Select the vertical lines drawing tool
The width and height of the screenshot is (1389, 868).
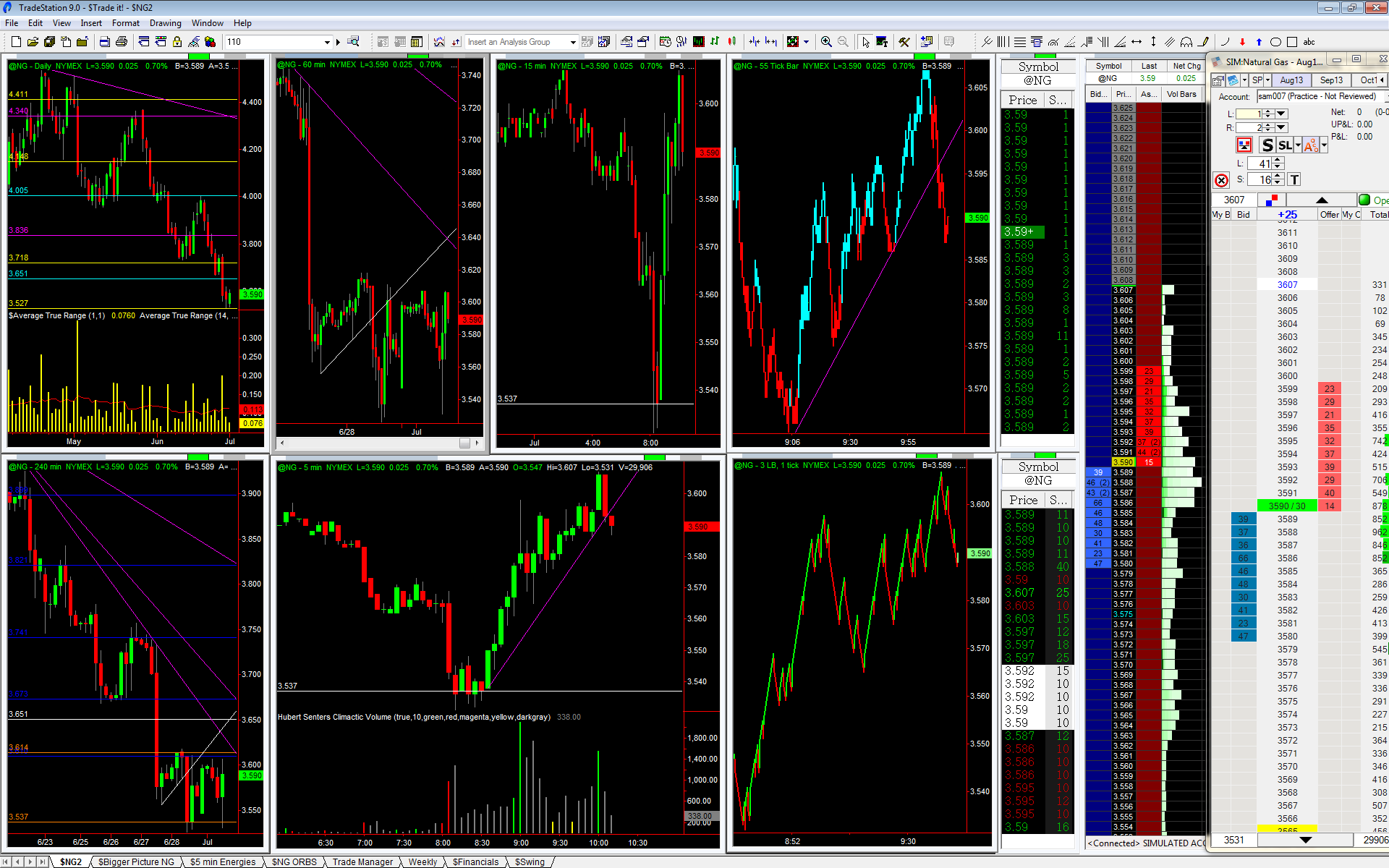click(1003, 42)
